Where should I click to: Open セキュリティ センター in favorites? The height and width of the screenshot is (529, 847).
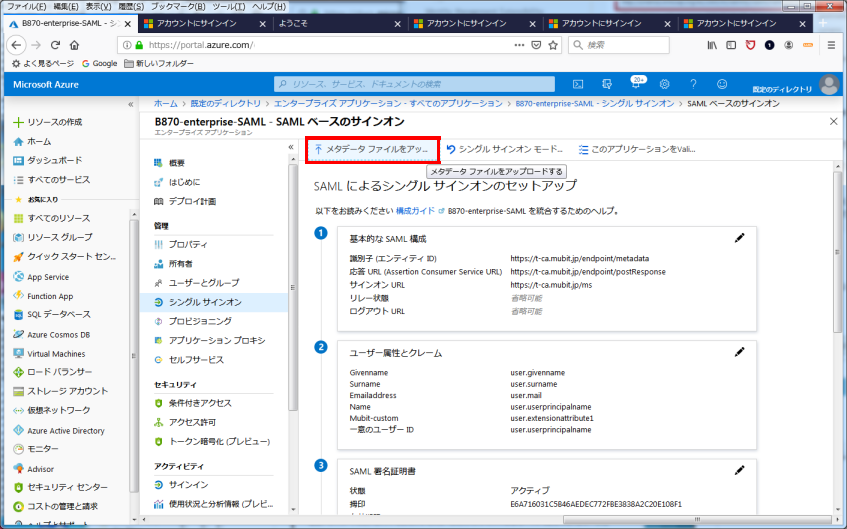tap(60, 487)
